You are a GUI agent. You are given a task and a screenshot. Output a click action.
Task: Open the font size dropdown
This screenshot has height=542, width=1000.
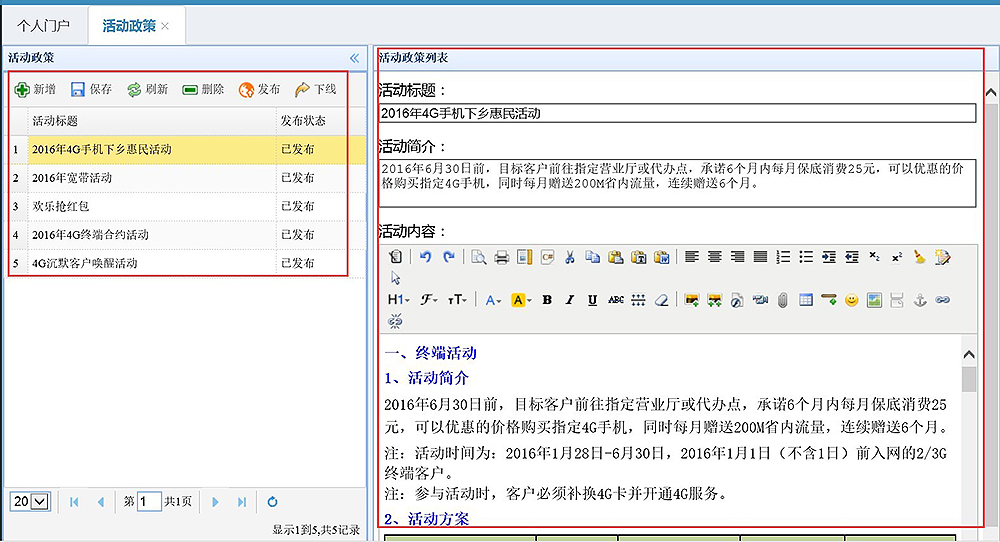[457, 300]
